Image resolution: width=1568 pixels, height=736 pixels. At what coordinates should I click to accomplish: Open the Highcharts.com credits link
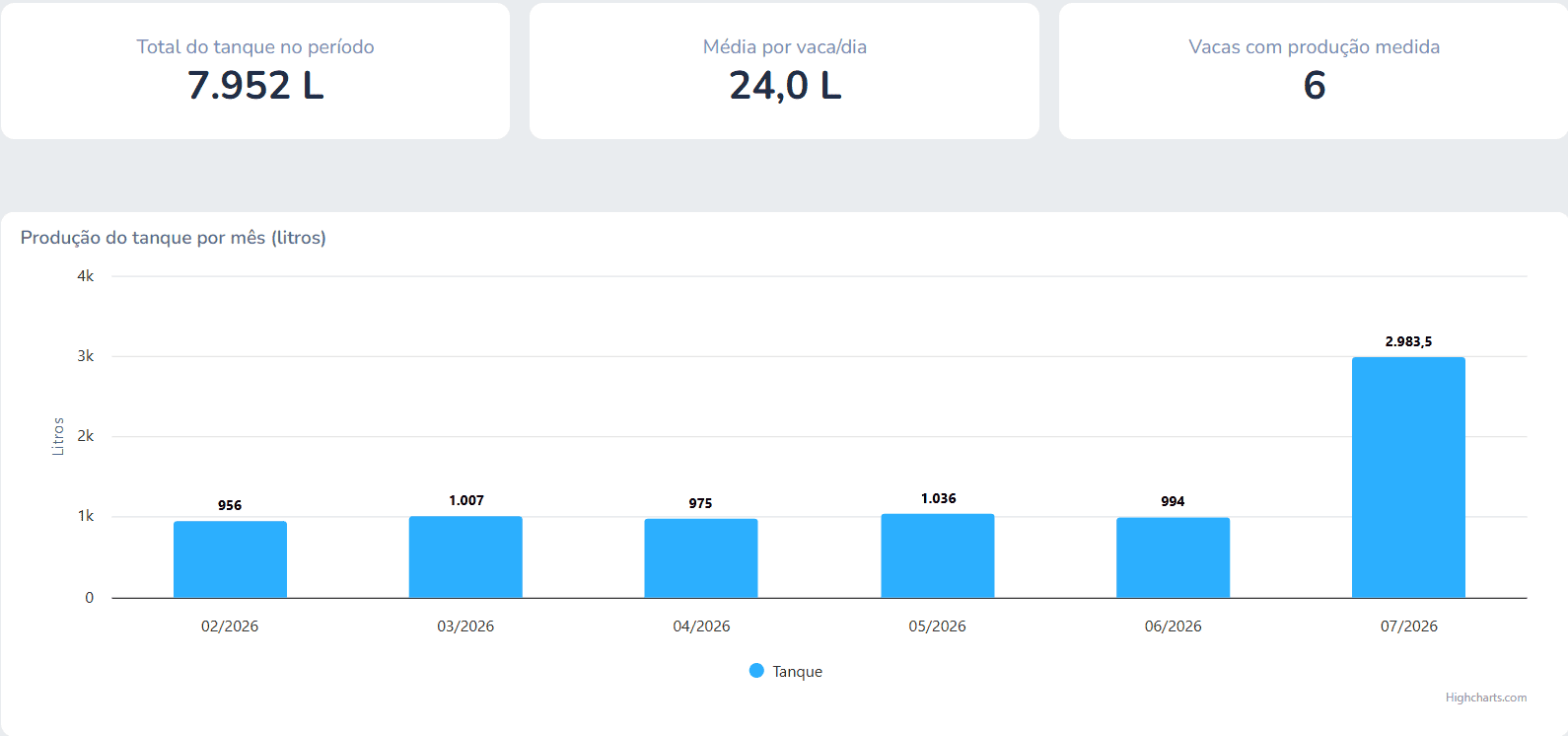pyautogui.click(x=1486, y=698)
